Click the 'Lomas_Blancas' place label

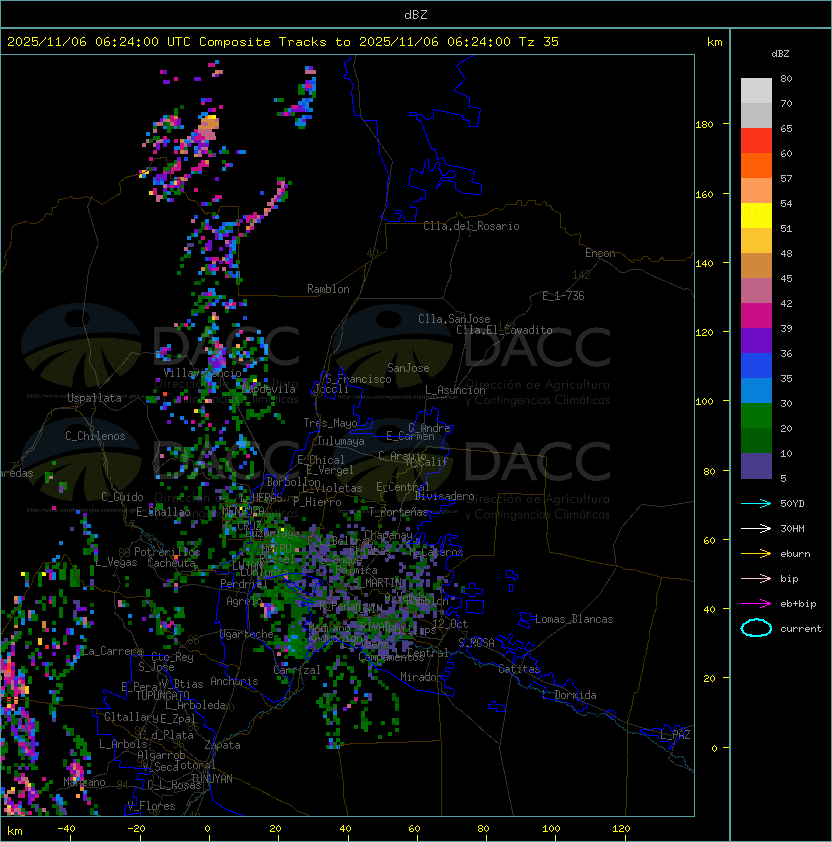click(x=574, y=619)
